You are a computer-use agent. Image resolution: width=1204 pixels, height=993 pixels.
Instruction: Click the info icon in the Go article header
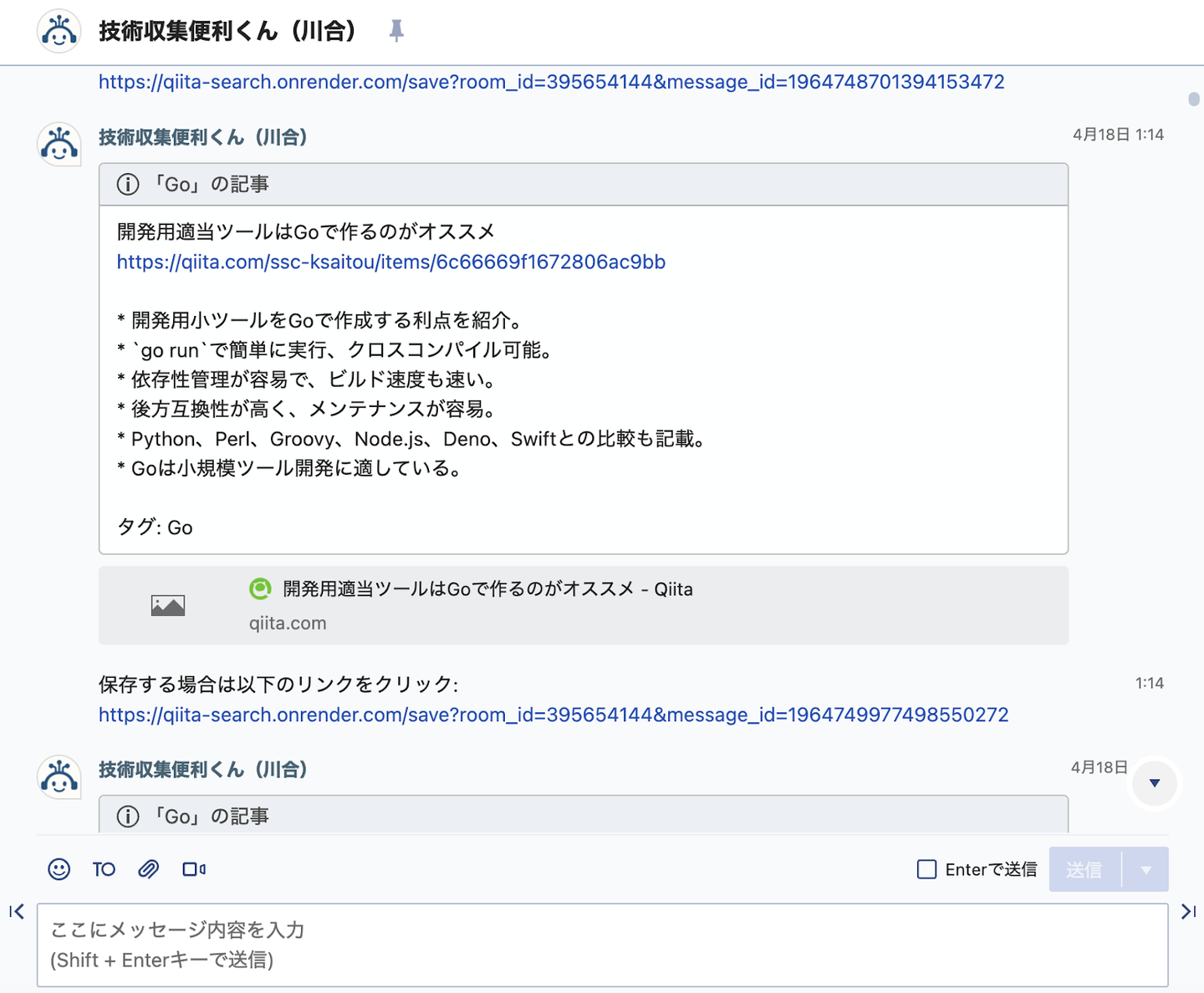(x=128, y=184)
